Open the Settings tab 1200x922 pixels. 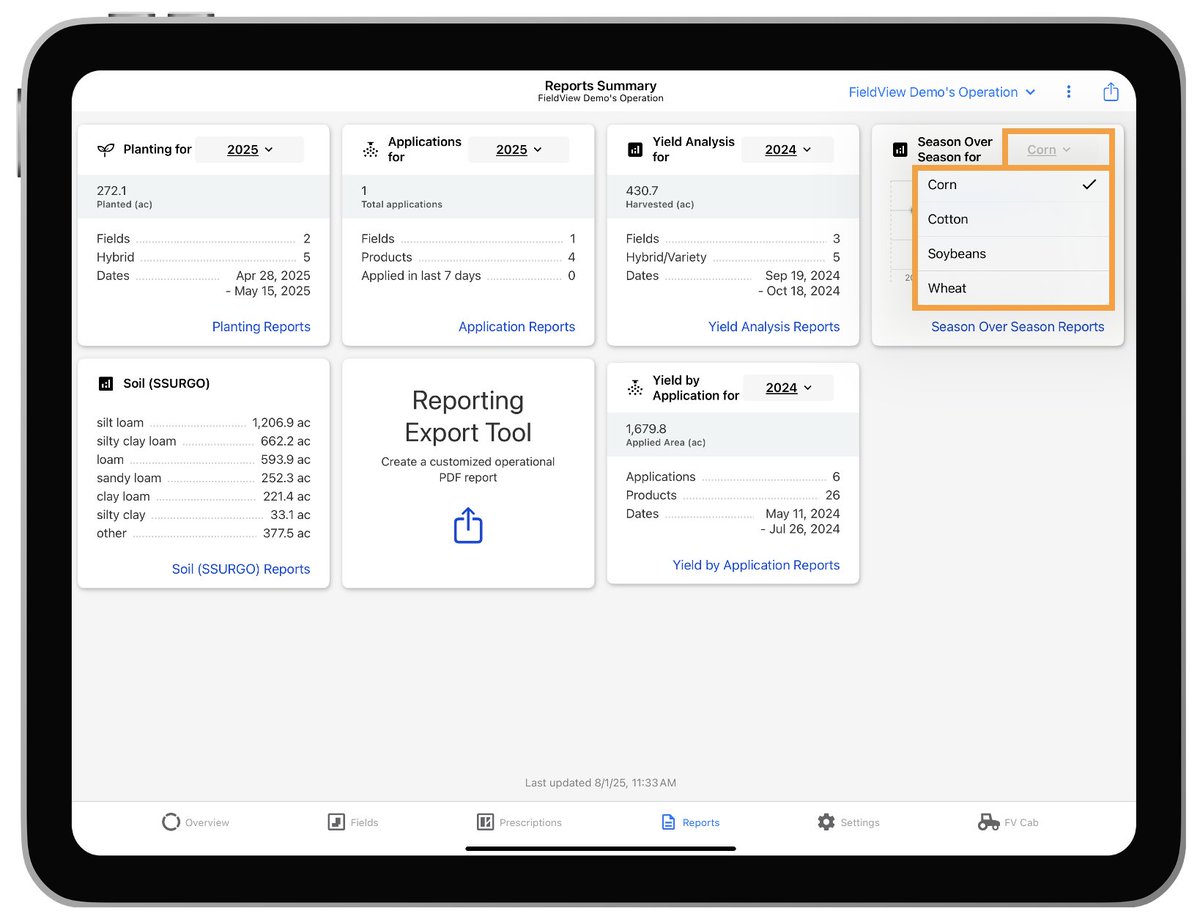[848, 822]
